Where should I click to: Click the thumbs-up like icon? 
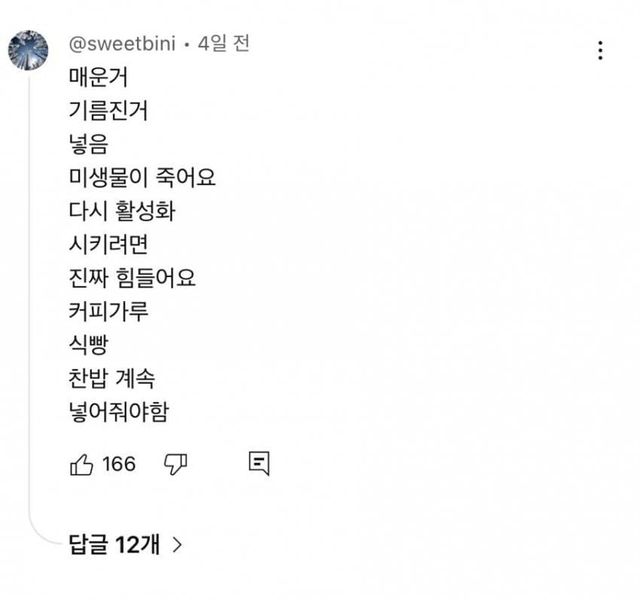pos(82,464)
